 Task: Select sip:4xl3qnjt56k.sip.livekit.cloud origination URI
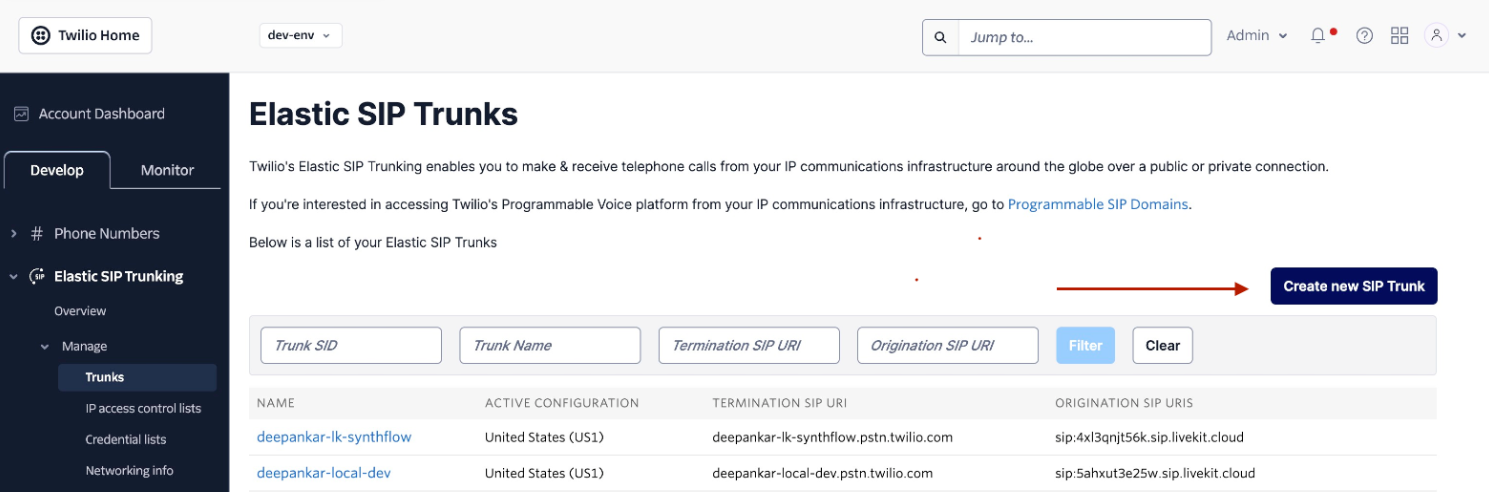pos(1149,437)
